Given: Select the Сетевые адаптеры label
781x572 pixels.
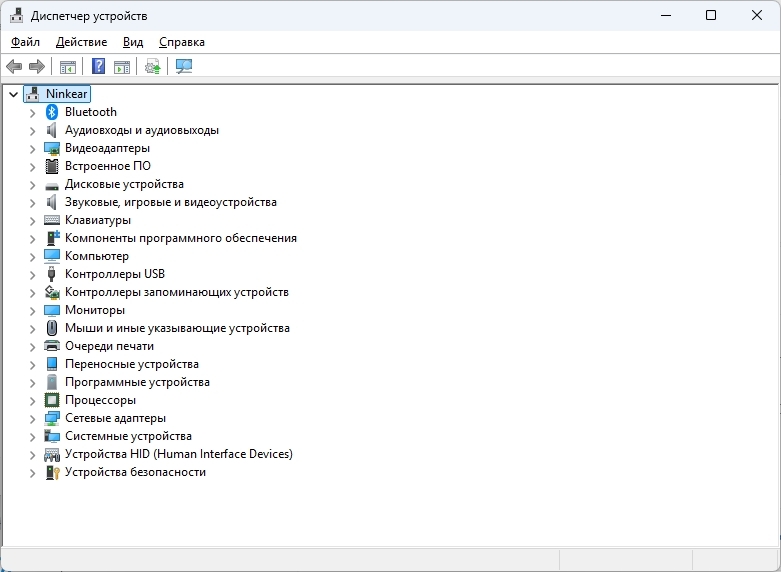Looking at the screenshot, I should [115, 418].
